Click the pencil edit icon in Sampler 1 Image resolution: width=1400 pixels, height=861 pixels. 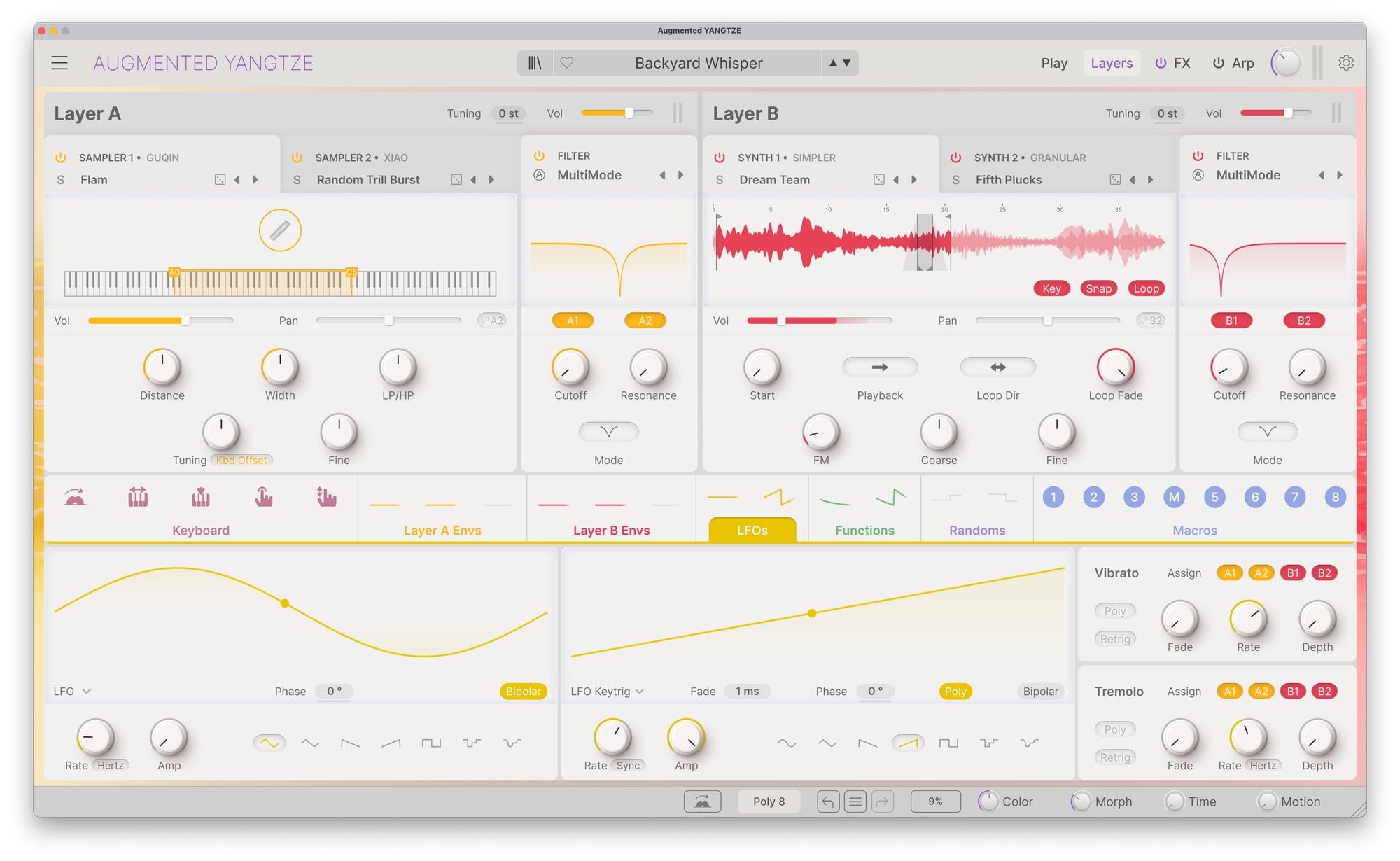pos(280,230)
